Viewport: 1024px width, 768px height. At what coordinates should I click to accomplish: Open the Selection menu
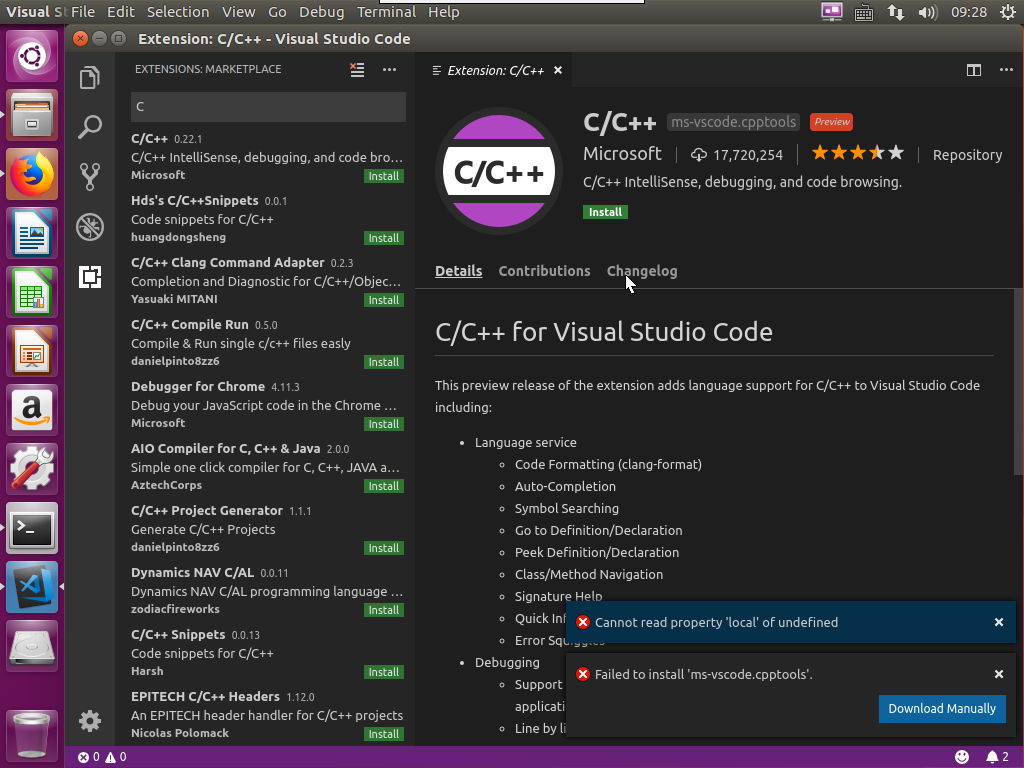178,12
